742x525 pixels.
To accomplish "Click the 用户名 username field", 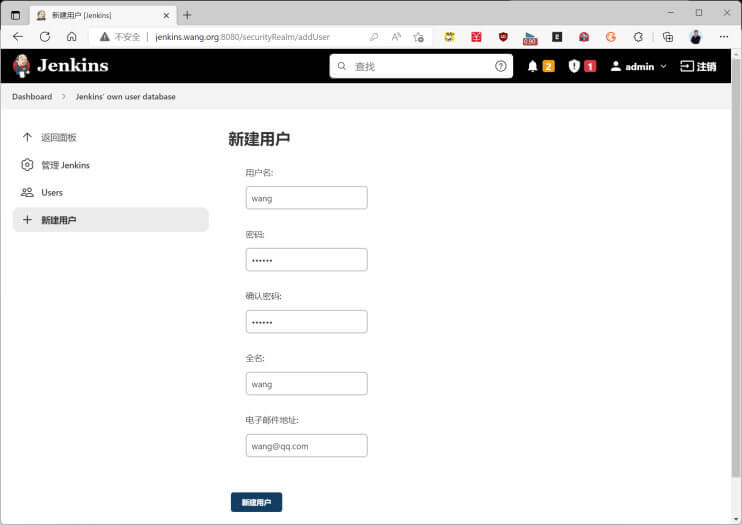I will tap(307, 198).
